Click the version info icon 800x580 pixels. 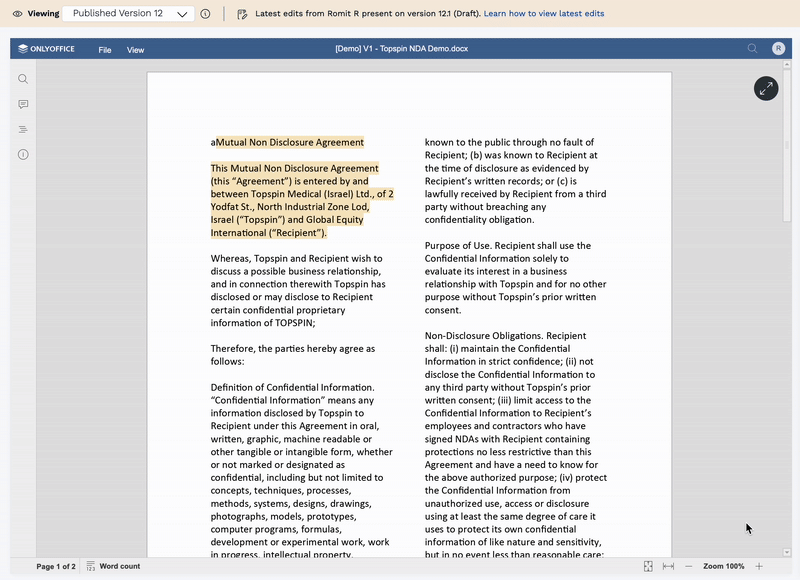[205, 14]
